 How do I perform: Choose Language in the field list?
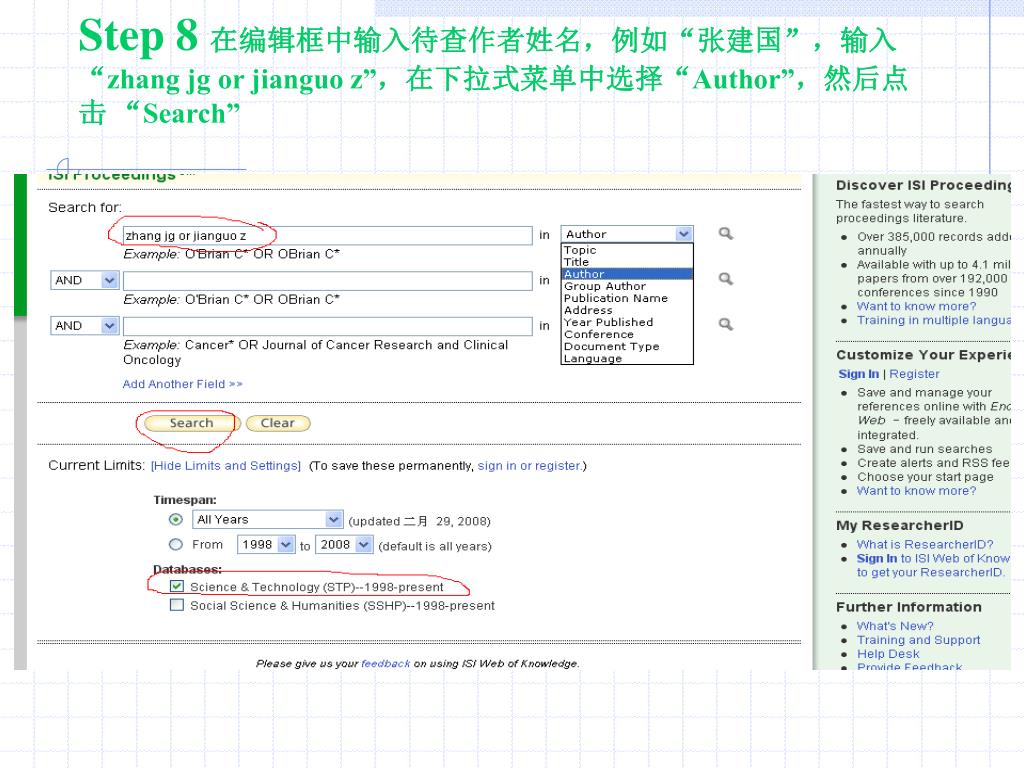pyautogui.click(x=627, y=359)
